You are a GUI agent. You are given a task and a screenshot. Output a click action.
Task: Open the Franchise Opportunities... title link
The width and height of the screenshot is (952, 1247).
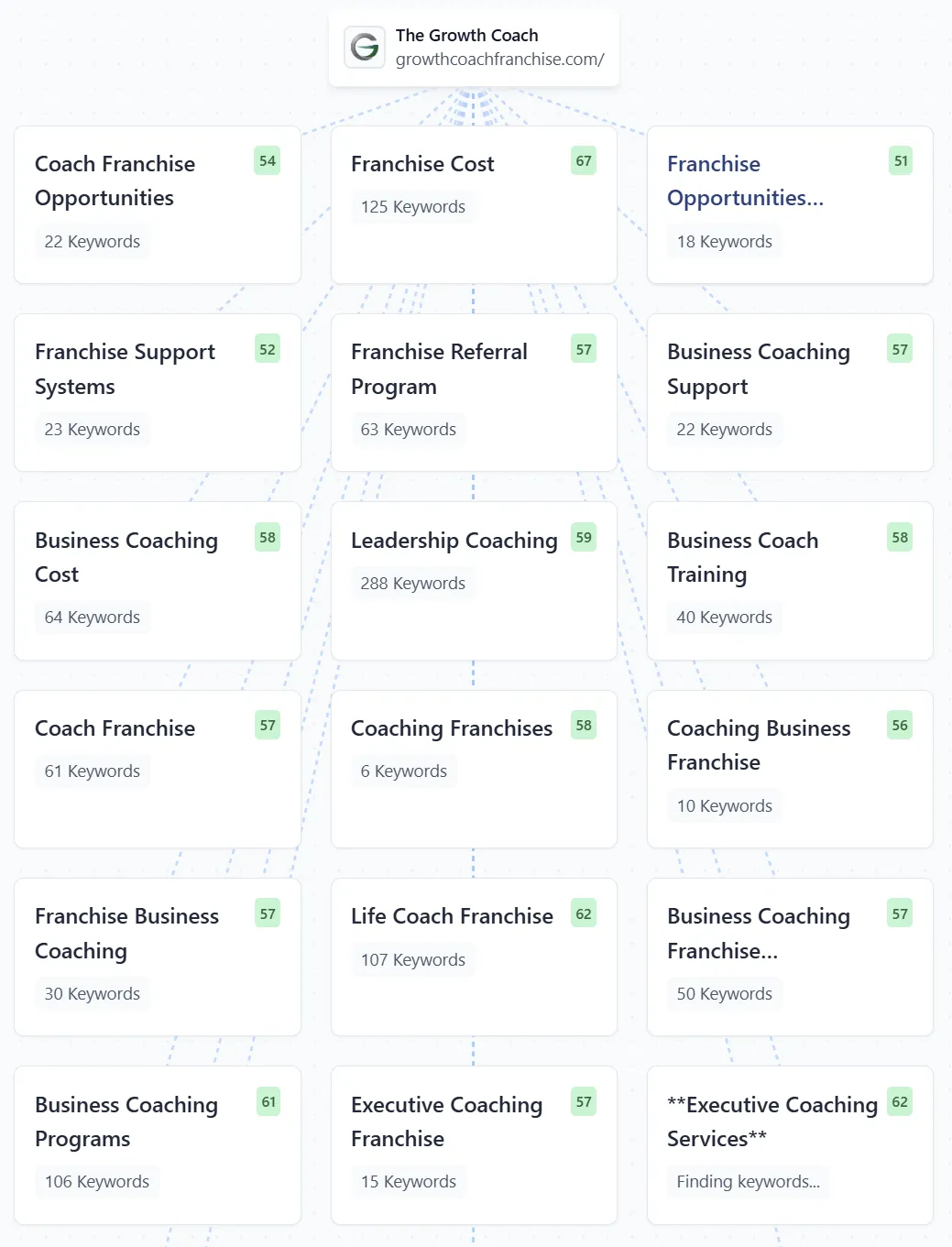click(745, 180)
